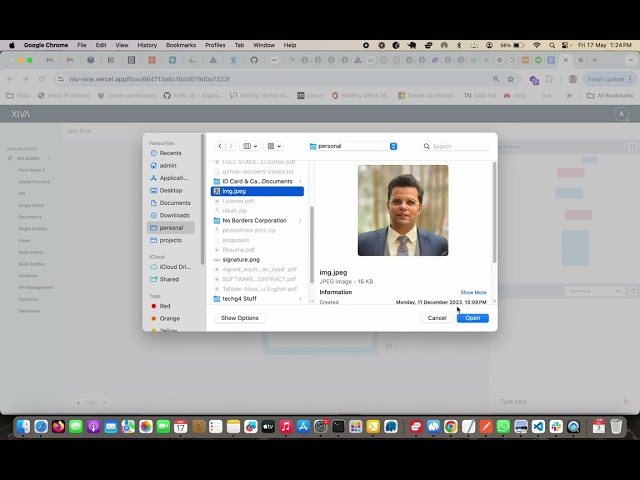Click the img.jpeg preview thumbnail

pos(403,210)
